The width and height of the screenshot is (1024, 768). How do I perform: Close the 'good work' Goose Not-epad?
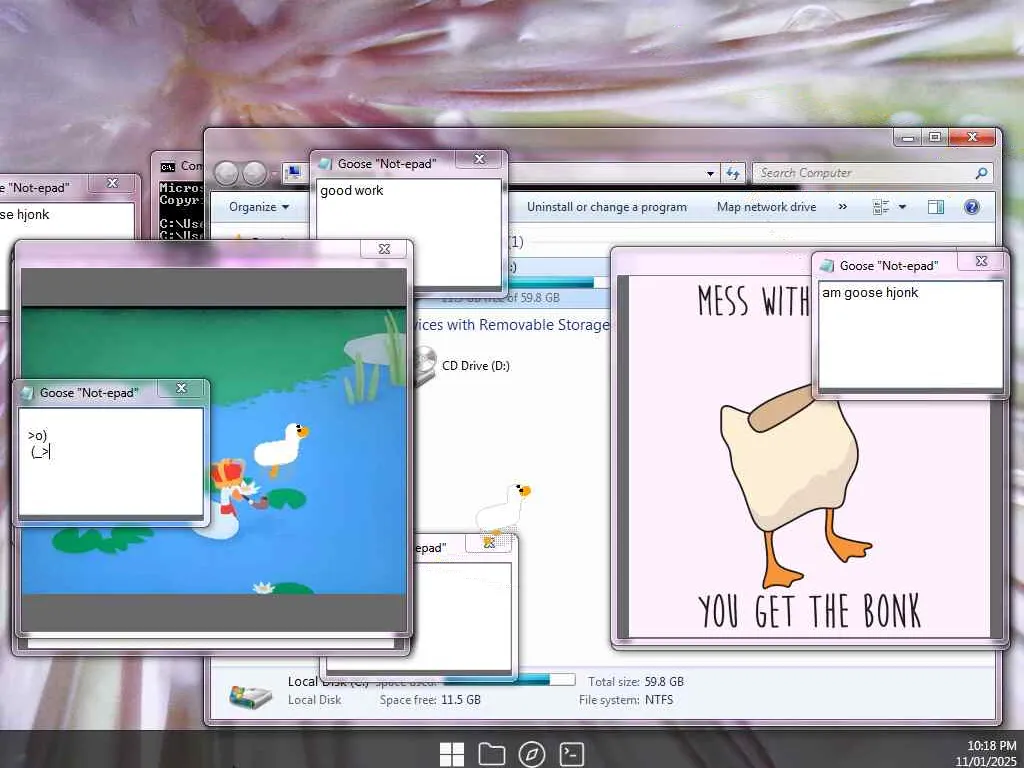click(479, 159)
